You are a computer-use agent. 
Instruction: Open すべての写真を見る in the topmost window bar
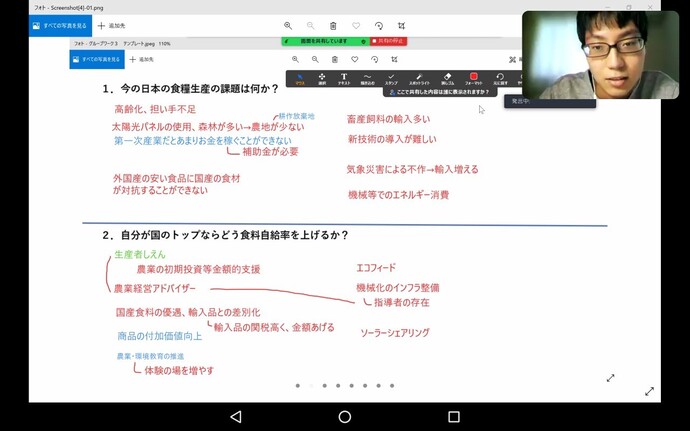[59, 25]
